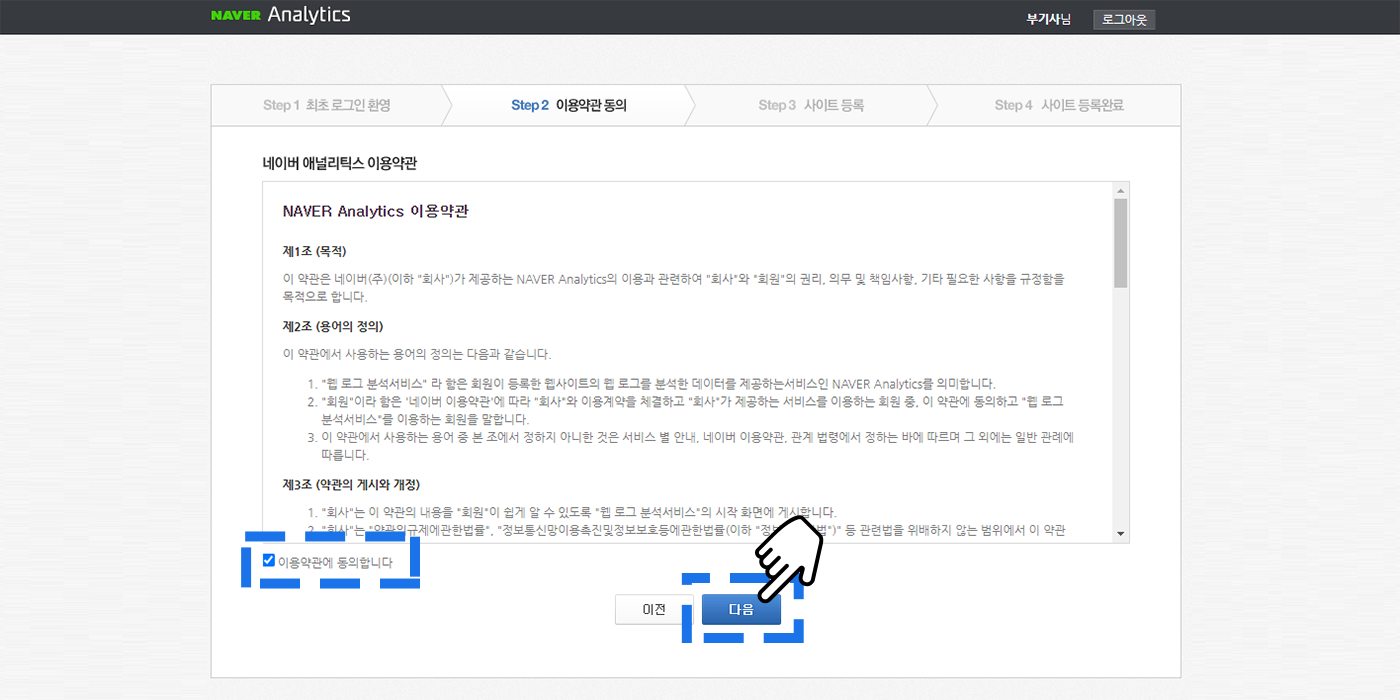Image resolution: width=1400 pixels, height=700 pixels.
Task: Log out with the 로그아웃 button
Action: 1124,19
